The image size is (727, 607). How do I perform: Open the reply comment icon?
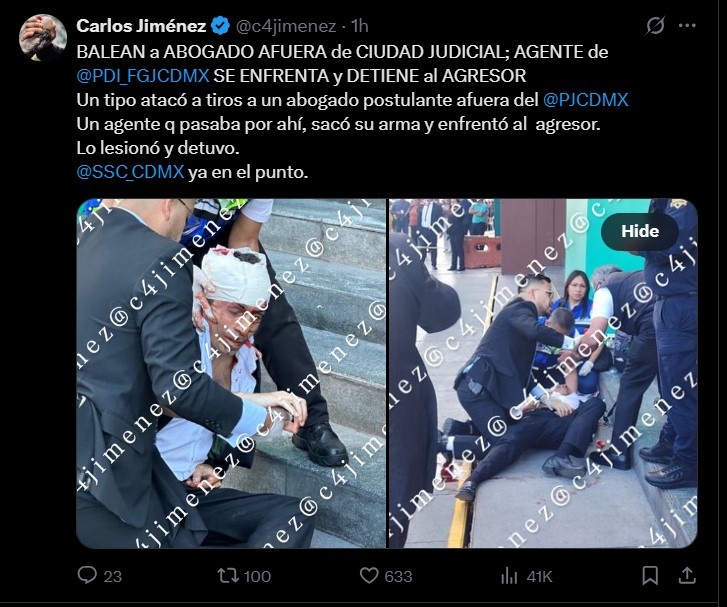(87, 575)
